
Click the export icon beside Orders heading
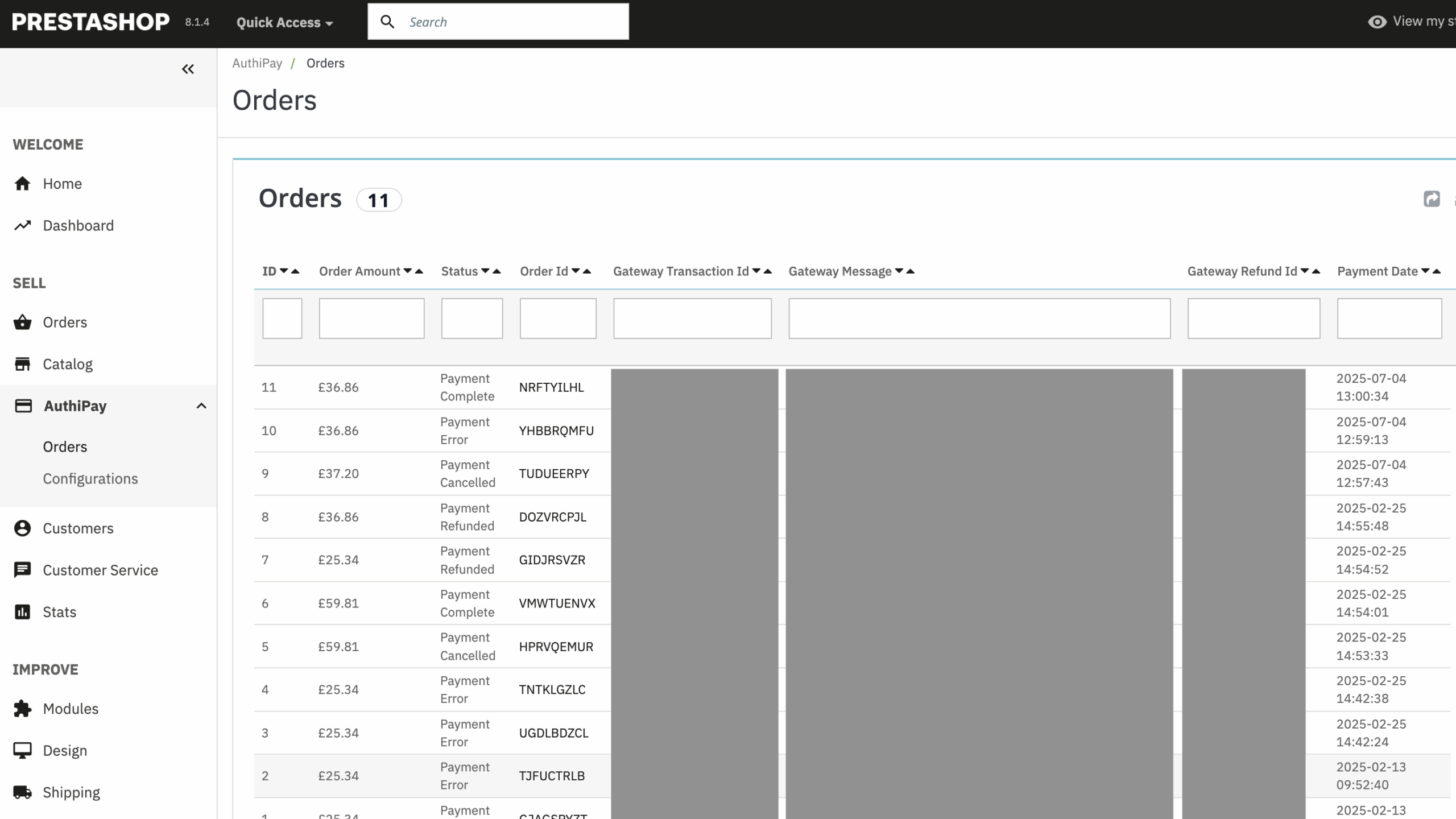[1431, 199]
